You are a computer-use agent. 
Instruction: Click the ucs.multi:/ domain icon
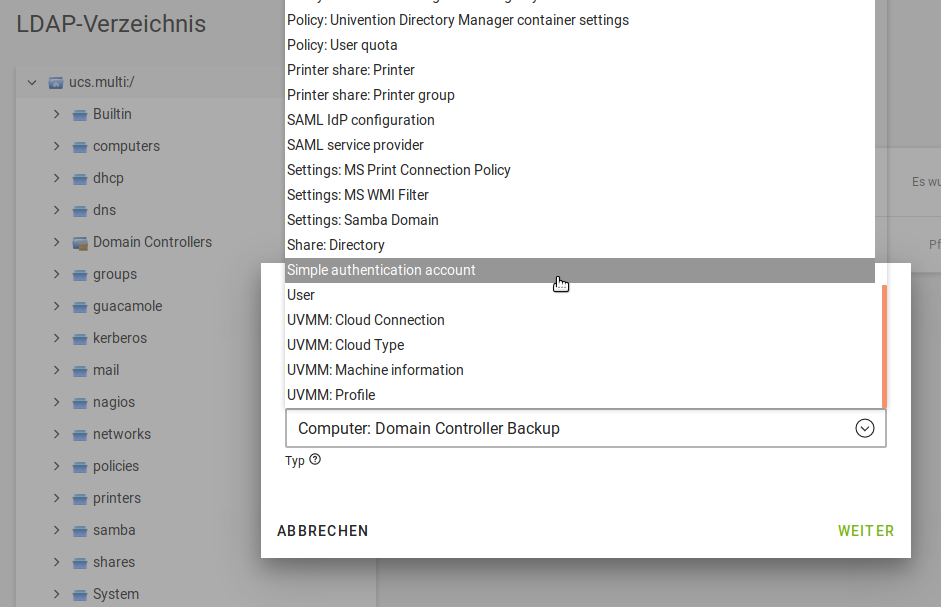(56, 83)
